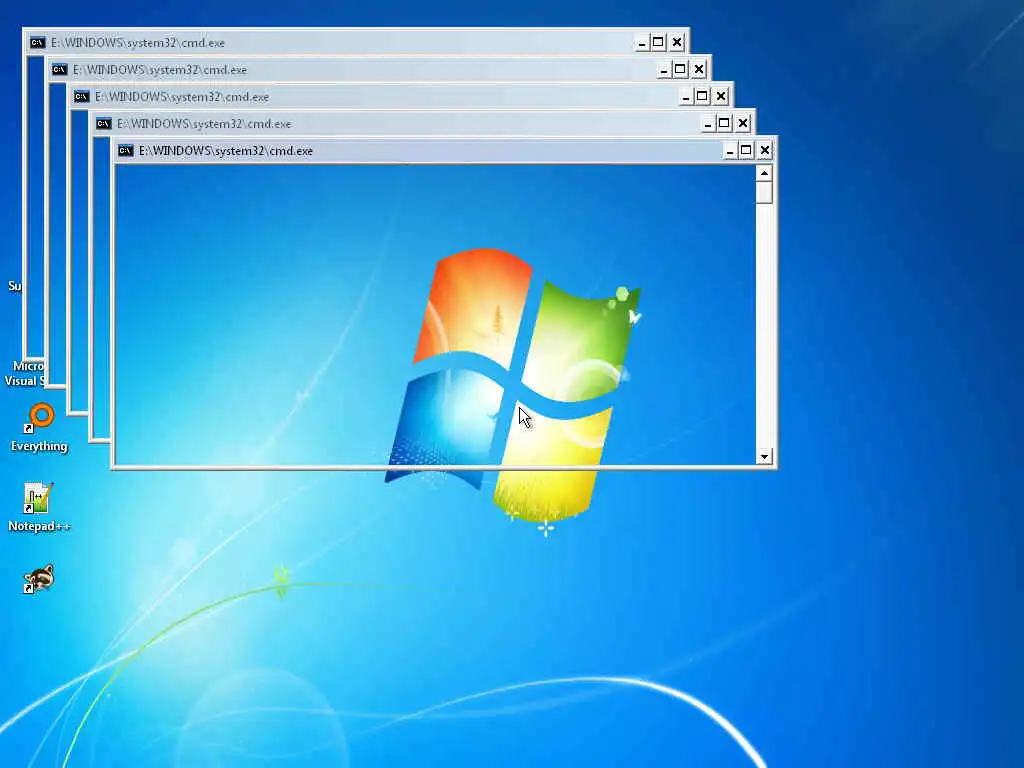Viewport: 1024px width, 768px height.
Task: Maximize the back-most cmd.exe window
Action: coord(658,43)
